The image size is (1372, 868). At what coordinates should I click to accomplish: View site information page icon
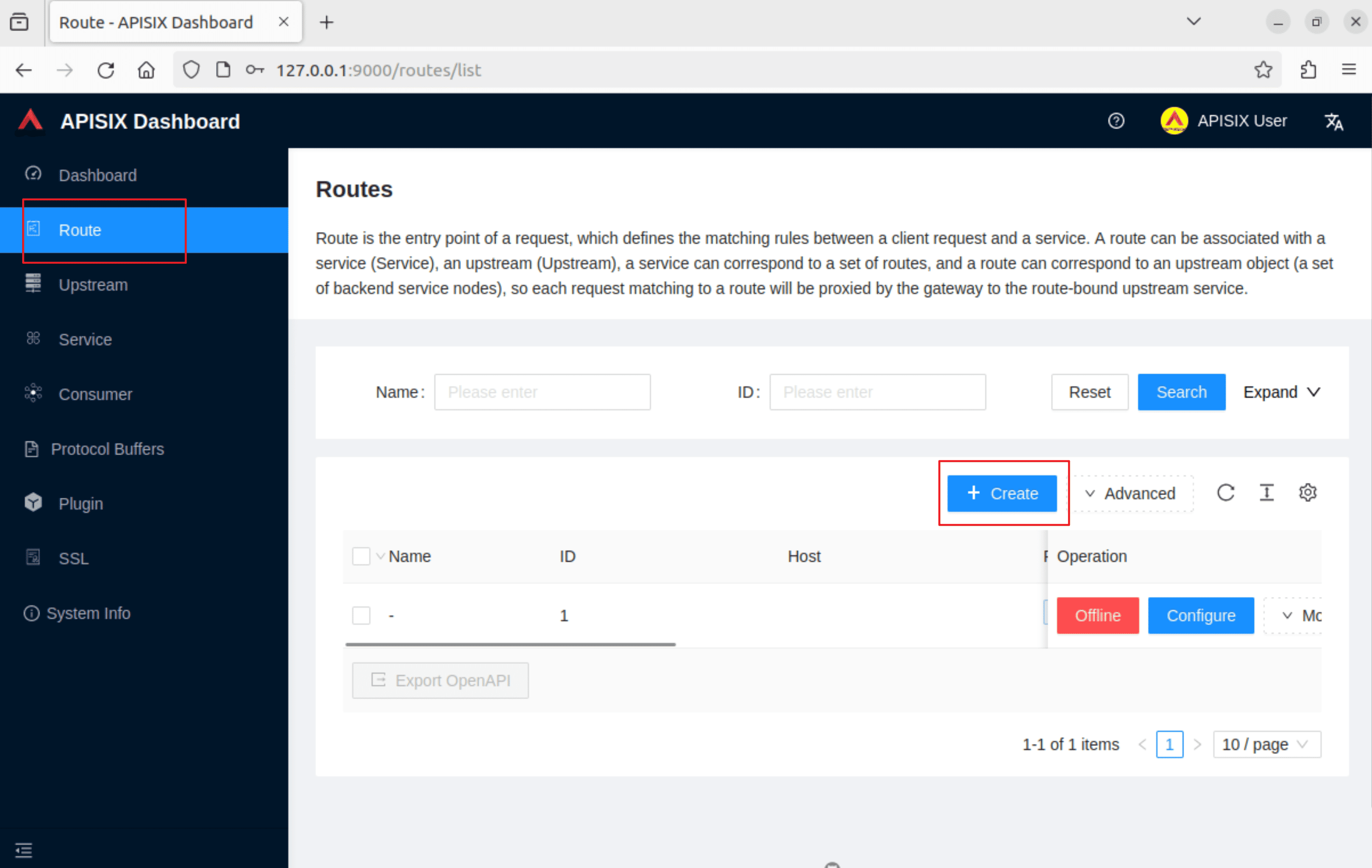click(x=223, y=70)
